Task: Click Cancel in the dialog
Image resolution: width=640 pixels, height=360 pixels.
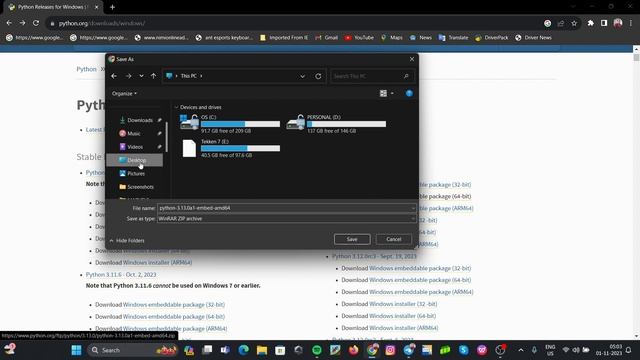Action: pos(393,239)
